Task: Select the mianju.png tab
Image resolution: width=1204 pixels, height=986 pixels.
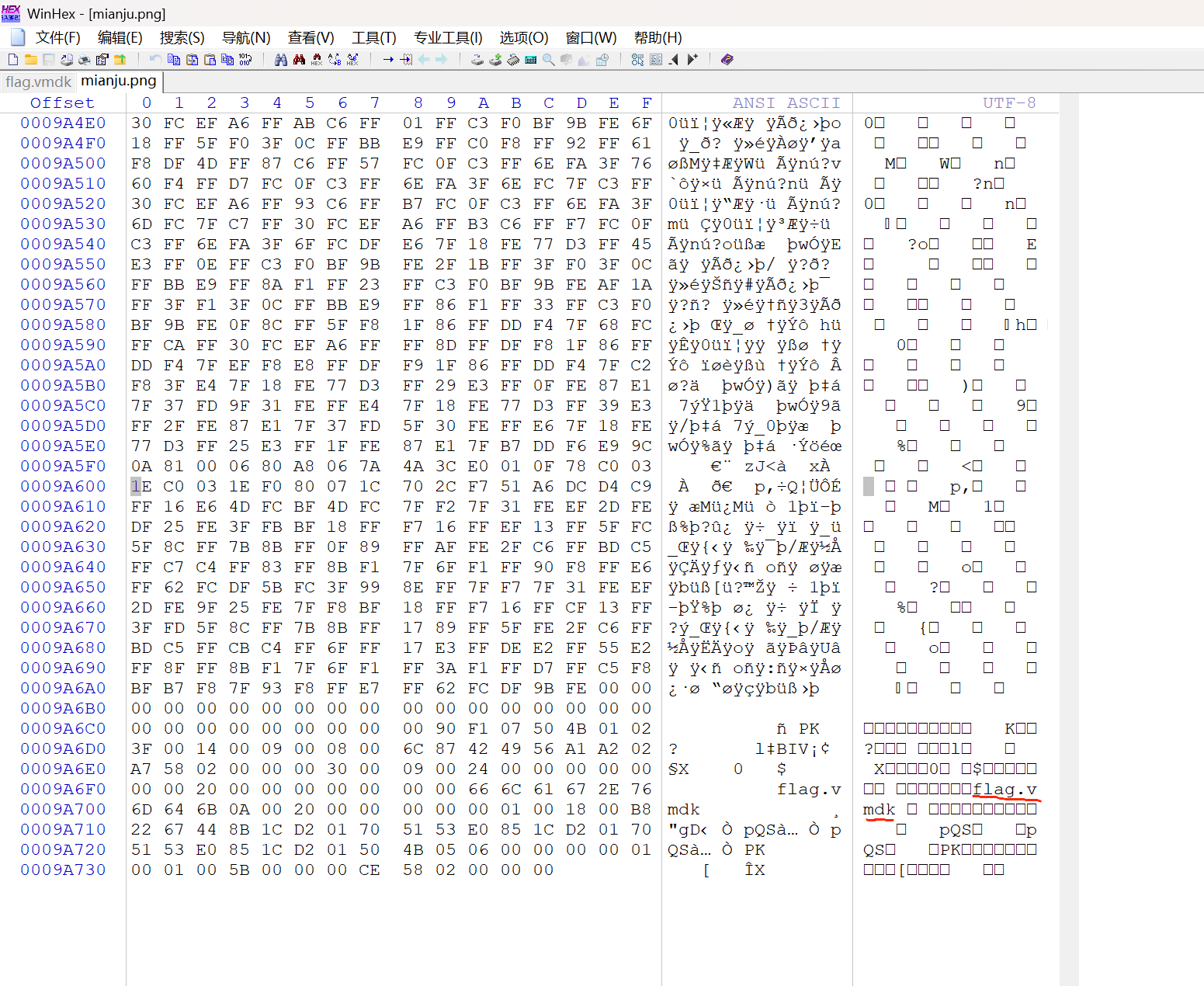Action: click(118, 81)
